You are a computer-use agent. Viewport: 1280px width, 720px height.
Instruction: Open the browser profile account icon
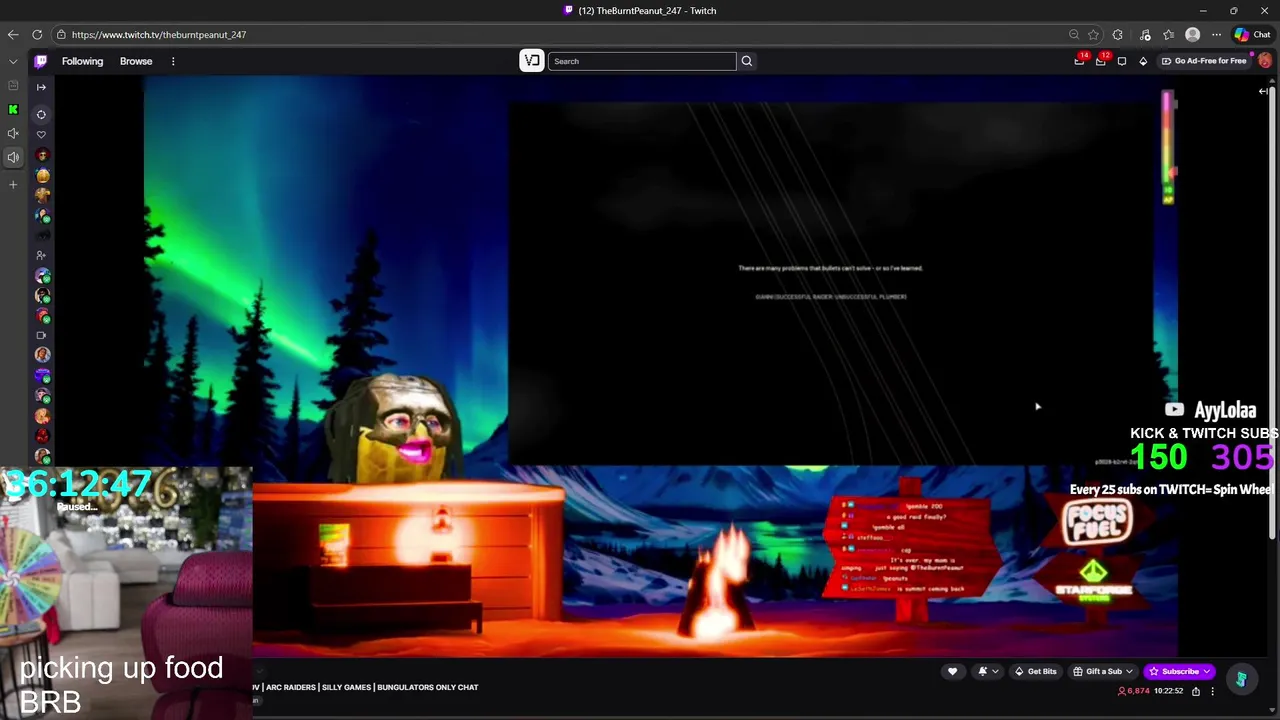[x=1192, y=34]
